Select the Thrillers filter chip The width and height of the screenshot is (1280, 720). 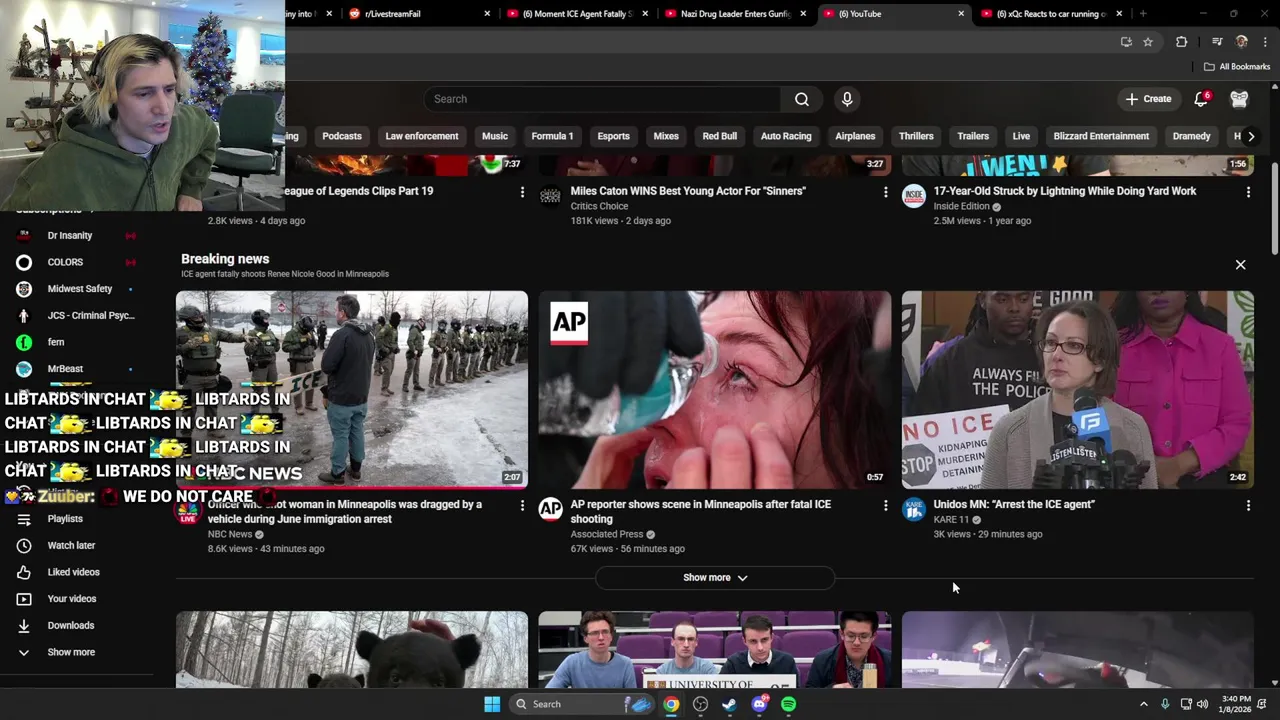[x=916, y=136]
